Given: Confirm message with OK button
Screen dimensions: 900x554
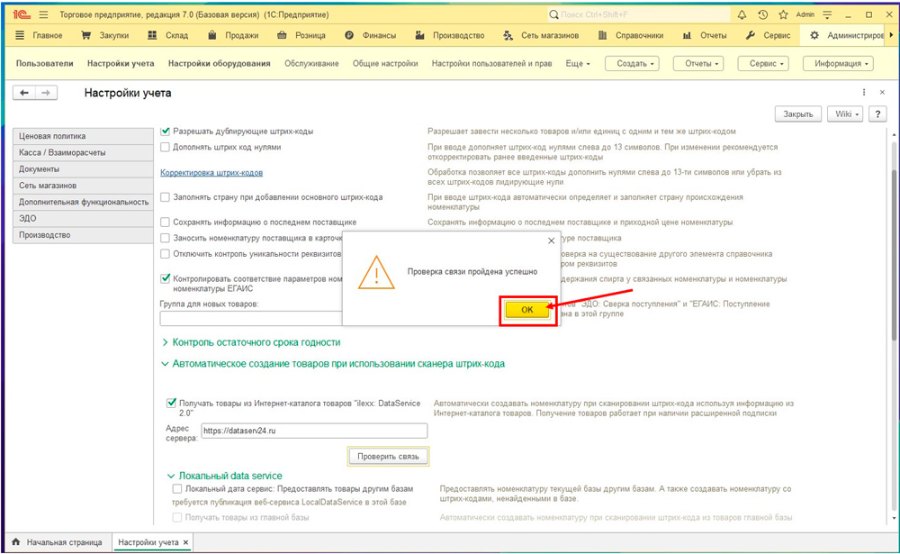Looking at the screenshot, I should (527, 309).
